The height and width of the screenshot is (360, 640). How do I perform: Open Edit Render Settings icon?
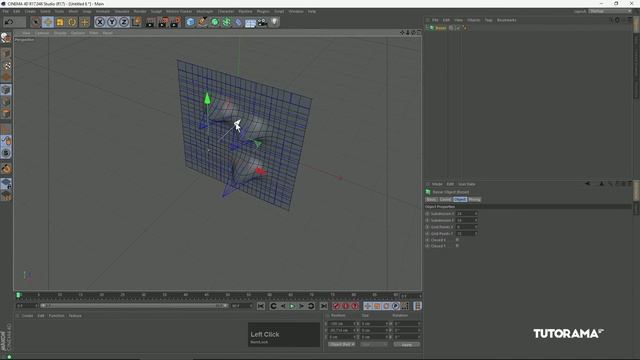pyautogui.click(x=176, y=22)
